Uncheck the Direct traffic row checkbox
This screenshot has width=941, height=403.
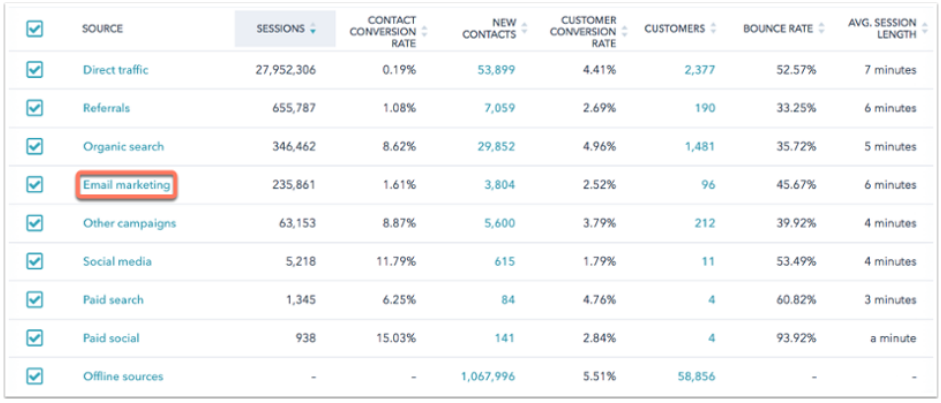(35, 70)
